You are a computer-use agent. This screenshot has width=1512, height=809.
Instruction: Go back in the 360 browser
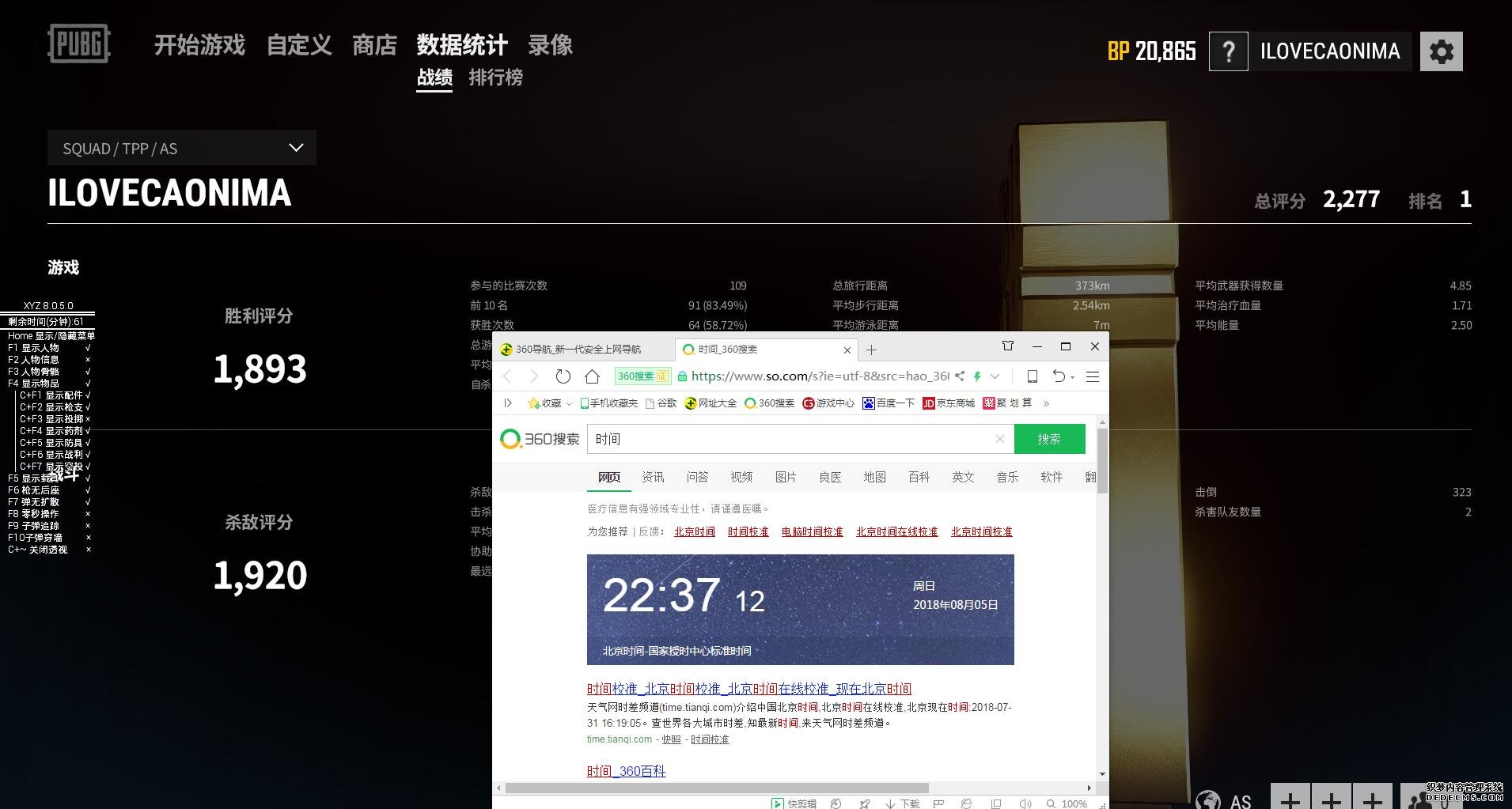tap(508, 376)
